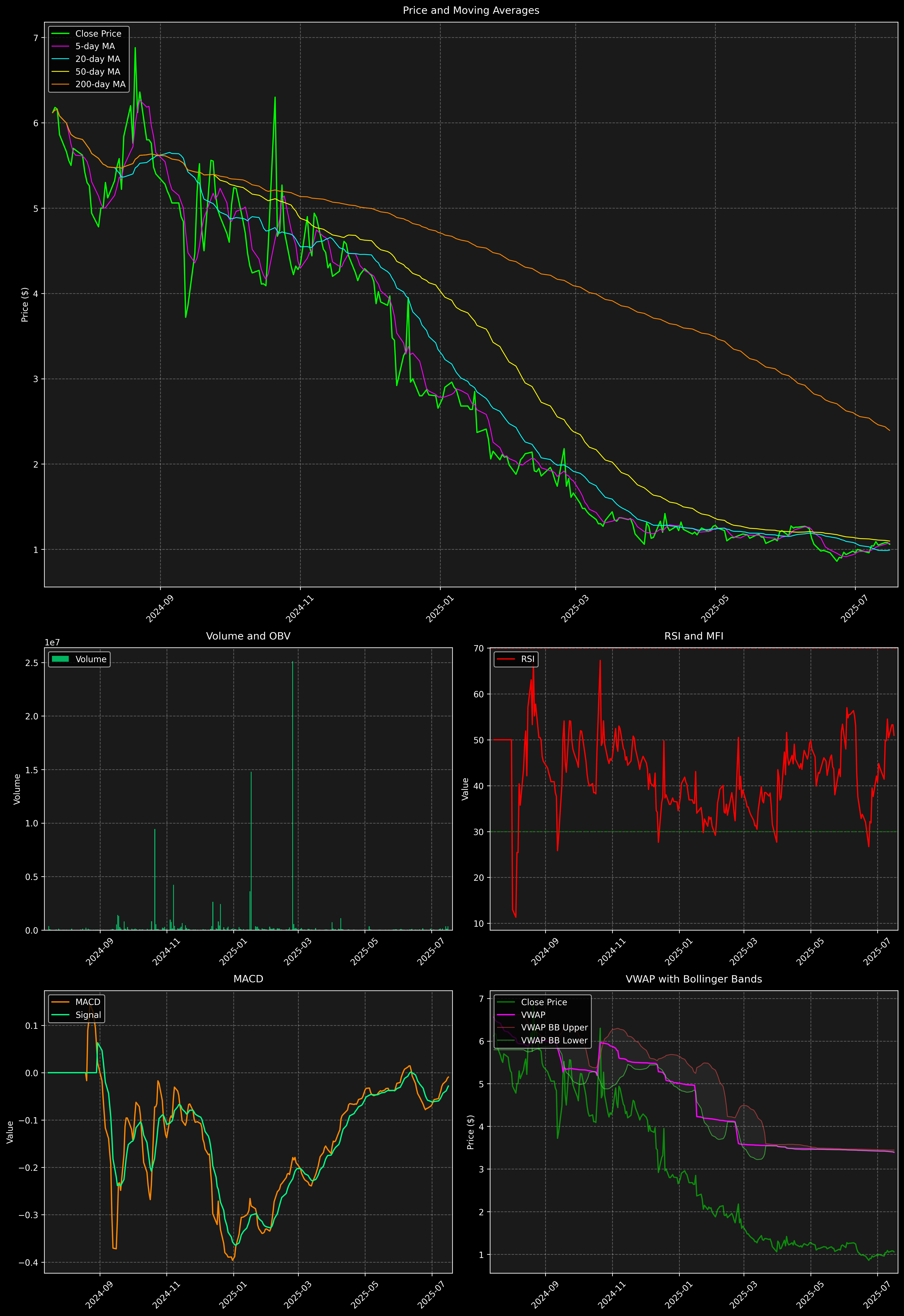Click the '70' tick on the RSI axis
This screenshot has height=1316, width=904.
coord(479,648)
